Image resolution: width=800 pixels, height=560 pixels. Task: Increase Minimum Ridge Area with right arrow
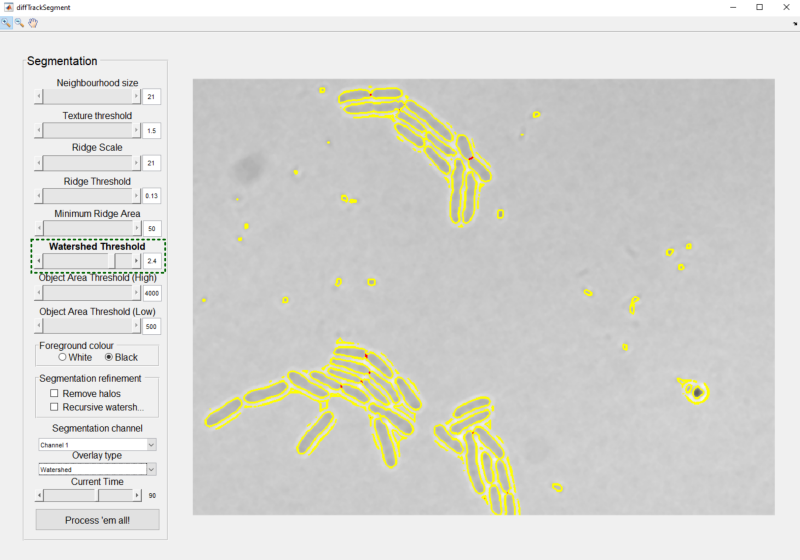point(136,228)
